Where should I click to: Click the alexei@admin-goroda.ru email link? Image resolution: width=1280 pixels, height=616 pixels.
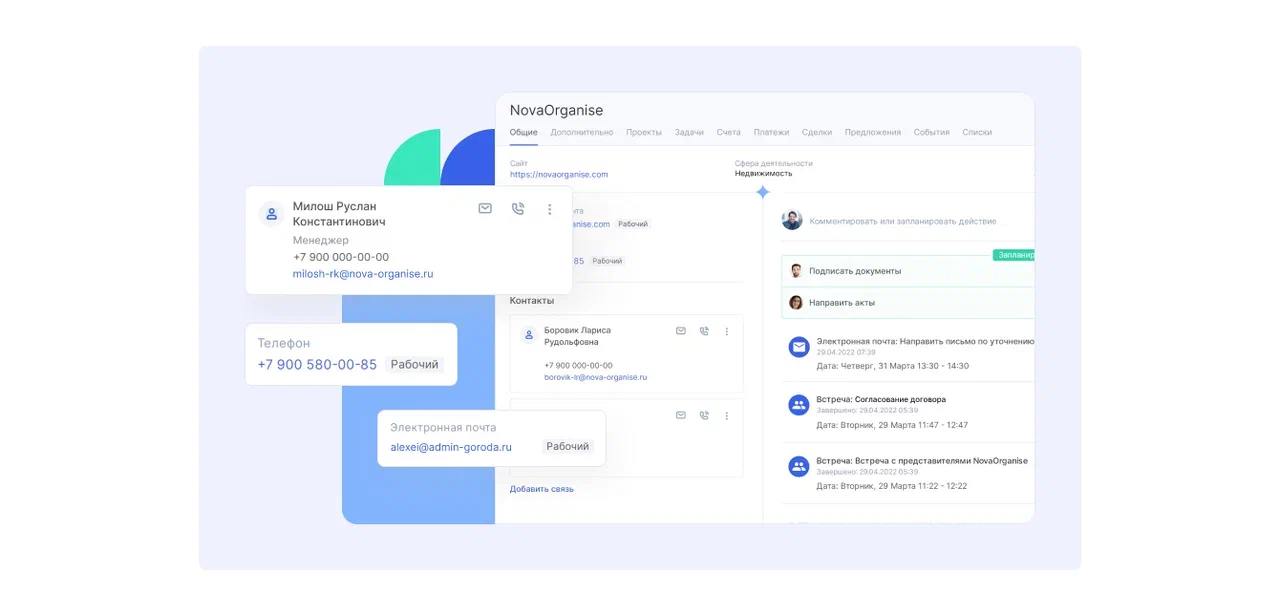451,447
